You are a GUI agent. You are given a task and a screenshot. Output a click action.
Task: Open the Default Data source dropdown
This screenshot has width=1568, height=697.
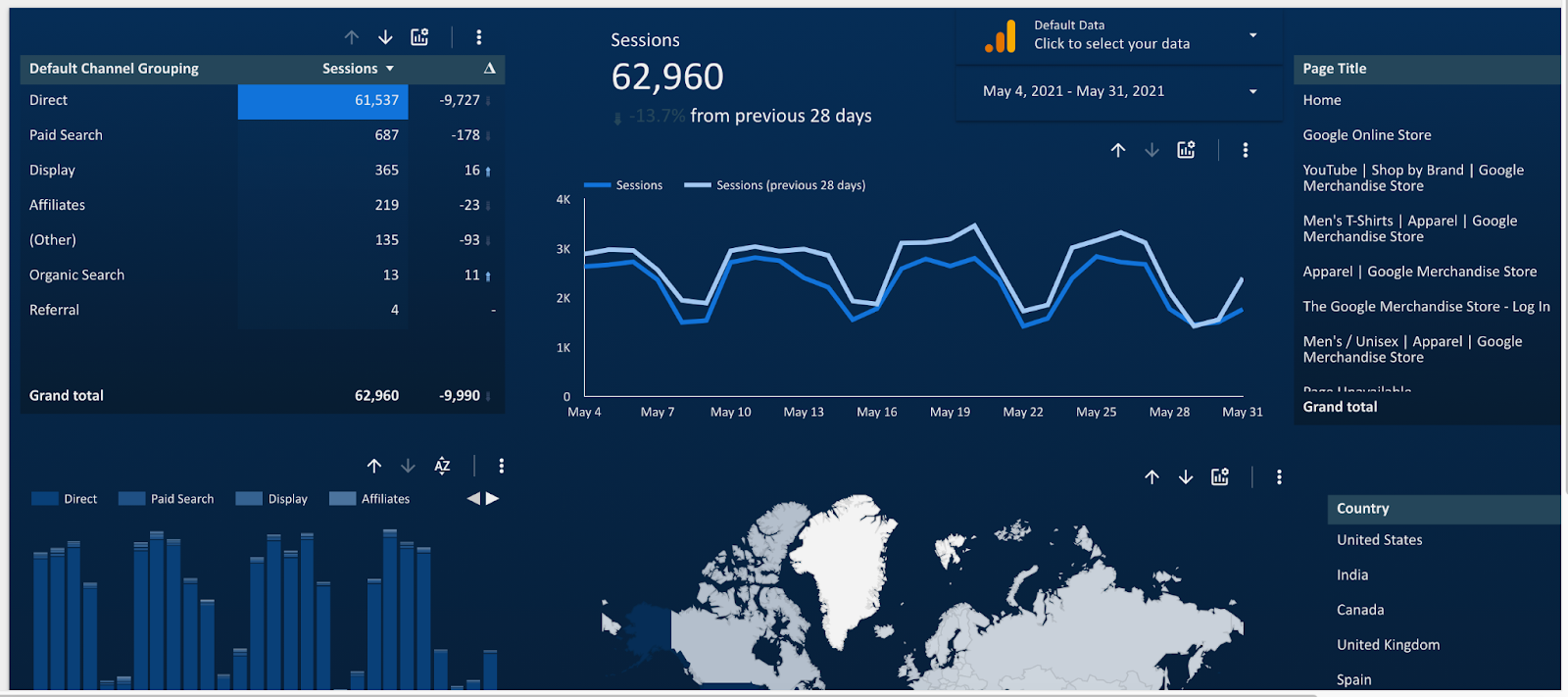pyautogui.click(x=1252, y=35)
